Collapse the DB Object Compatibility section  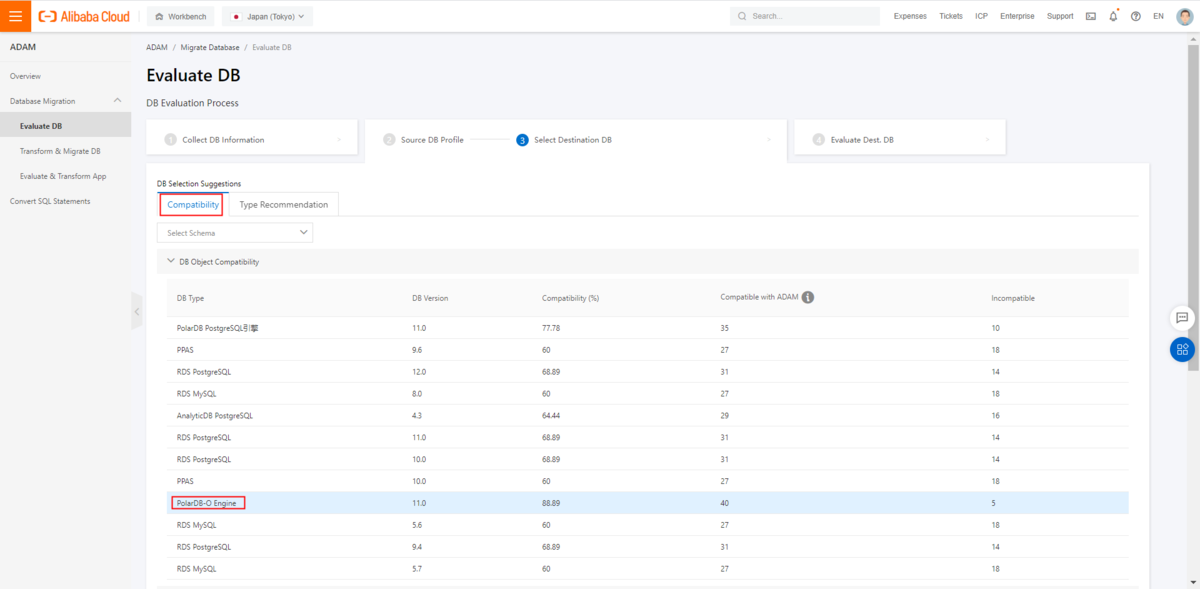(x=171, y=261)
